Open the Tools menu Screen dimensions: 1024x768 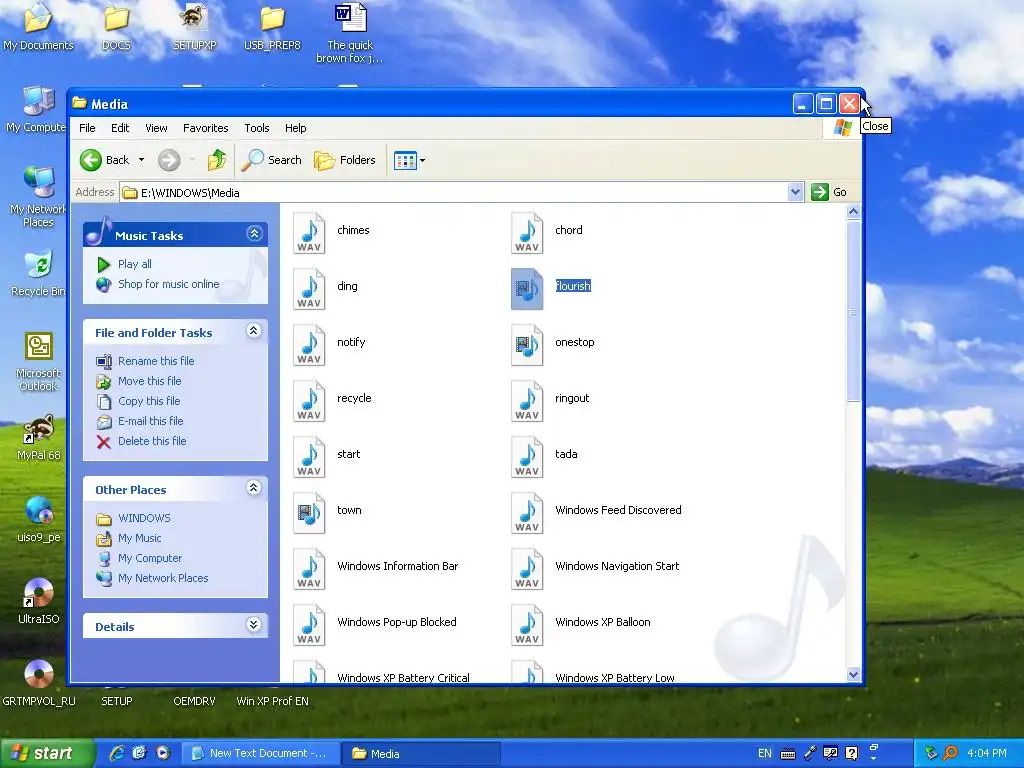(x=257, y=128)
